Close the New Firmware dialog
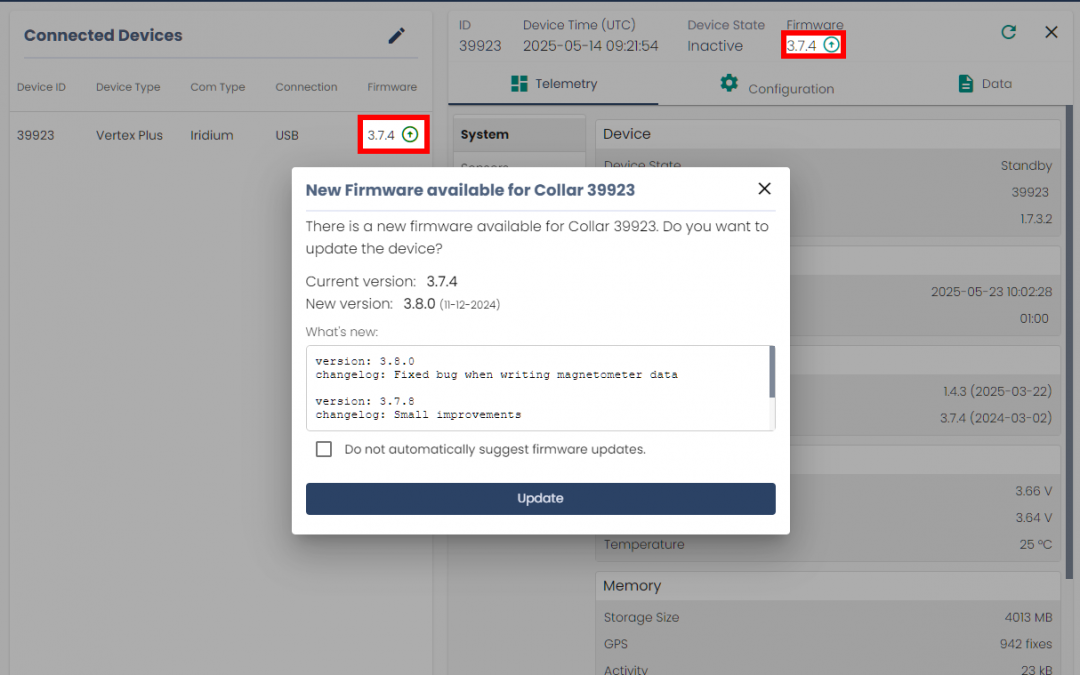 (764, 189)
